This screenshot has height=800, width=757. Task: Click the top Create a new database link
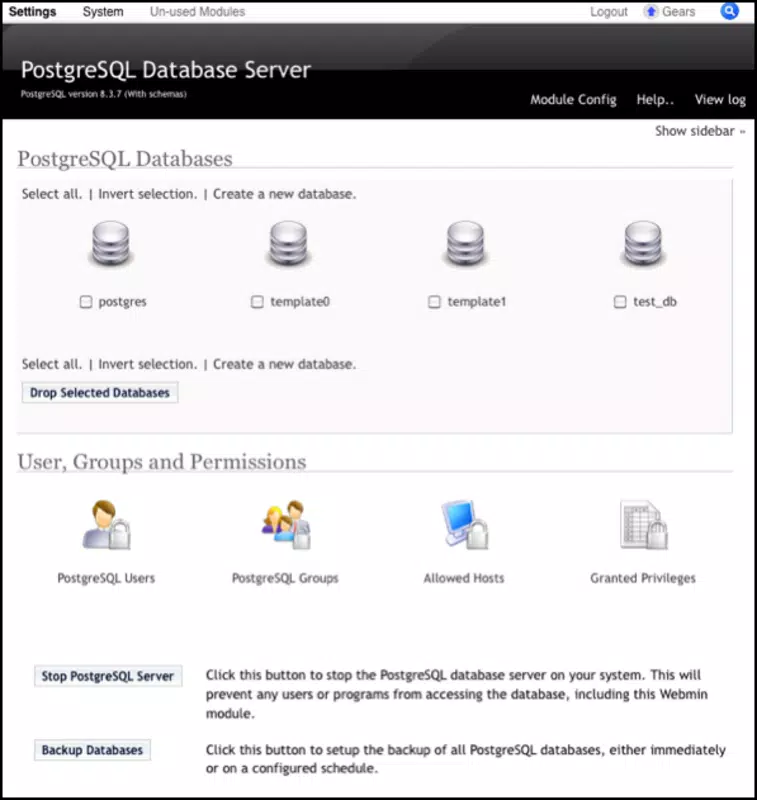(284, 194)
